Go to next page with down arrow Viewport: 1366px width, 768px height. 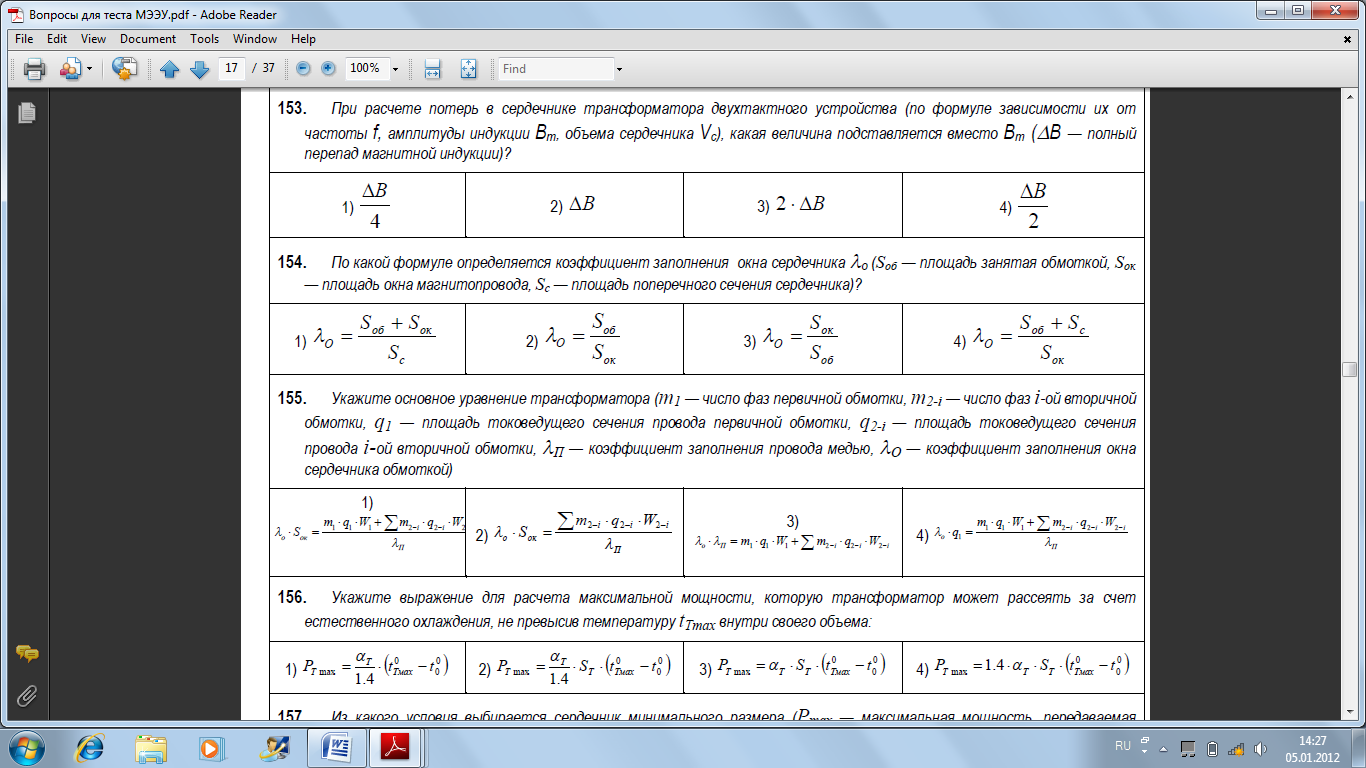click(x=199, y=69)
